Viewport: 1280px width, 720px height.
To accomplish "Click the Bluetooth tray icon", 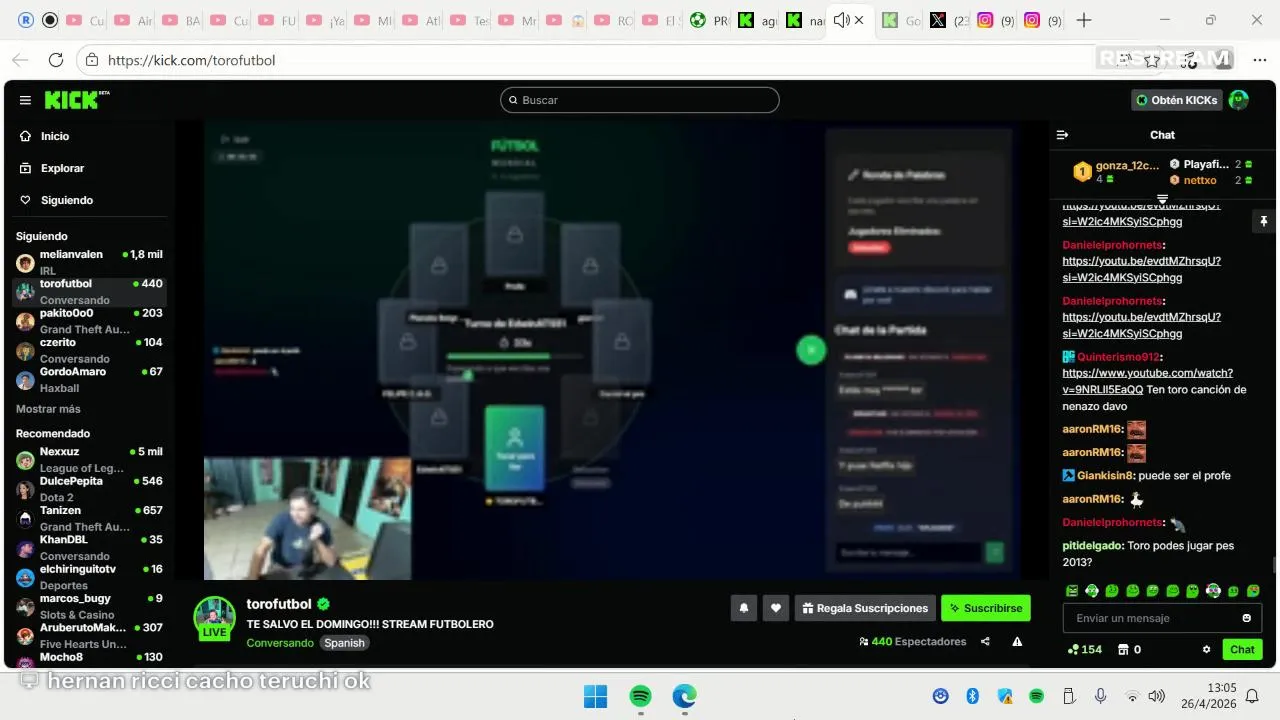I will [x=972, y=696].
